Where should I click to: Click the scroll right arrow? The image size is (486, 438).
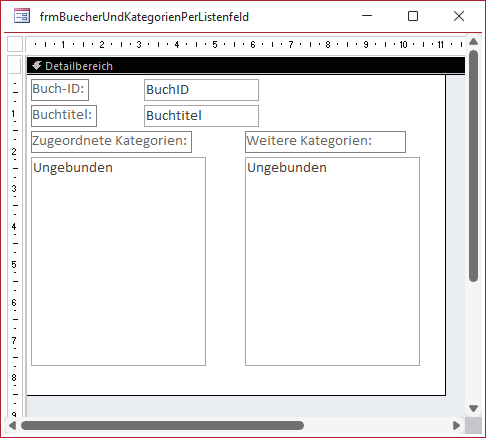point(456,425)
